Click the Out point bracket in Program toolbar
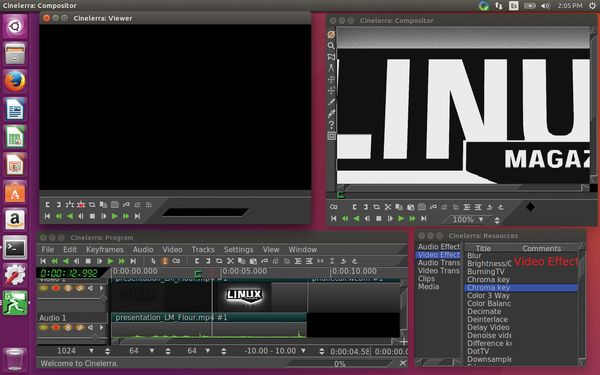The image size is (600, 375). [x=208, y=261]
